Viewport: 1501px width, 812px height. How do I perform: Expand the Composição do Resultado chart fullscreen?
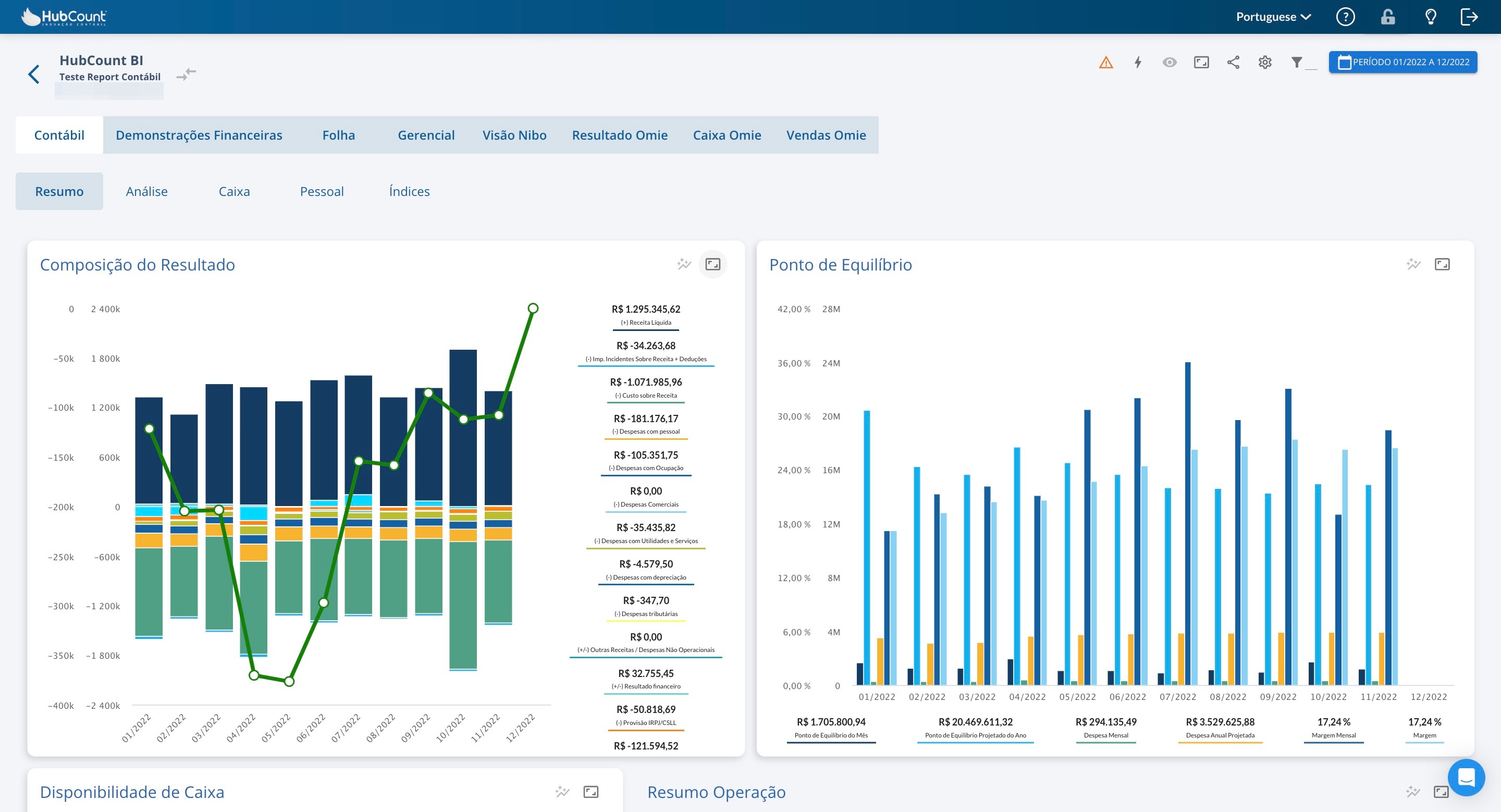712,264
